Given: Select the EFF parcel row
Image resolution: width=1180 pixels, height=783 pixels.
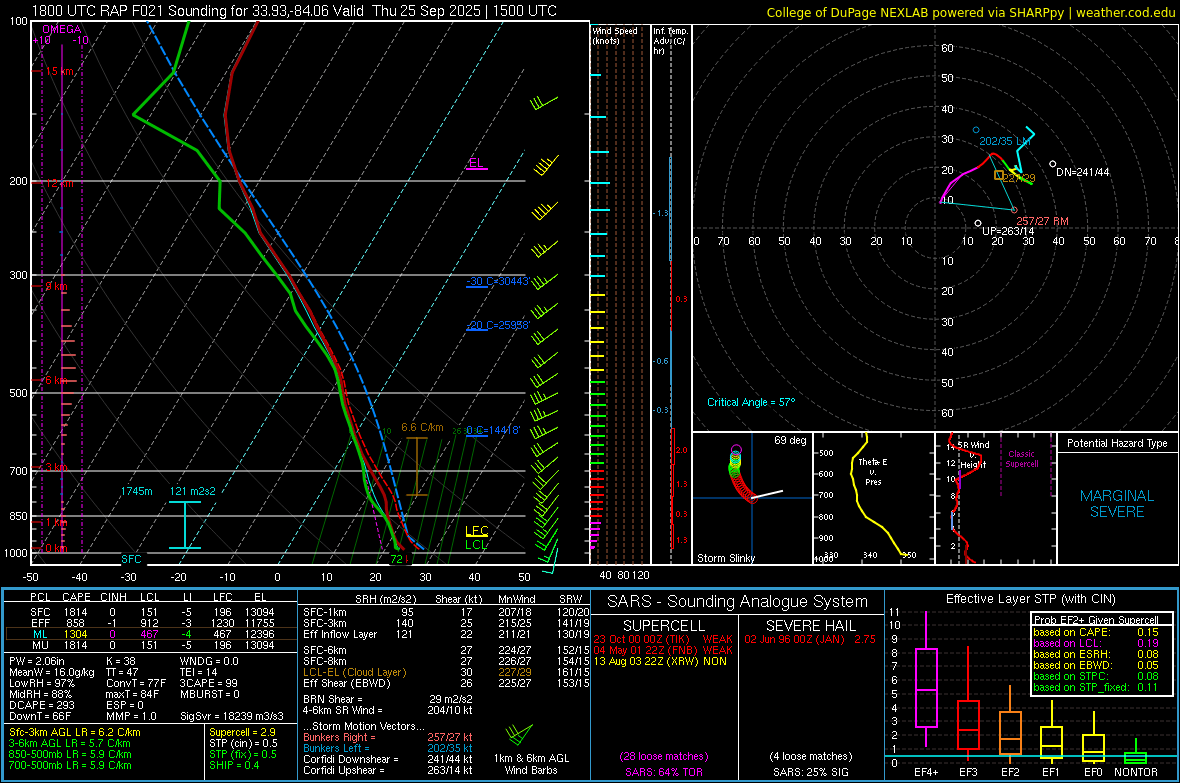Looking at the screenshot, I should click(151, 623).
